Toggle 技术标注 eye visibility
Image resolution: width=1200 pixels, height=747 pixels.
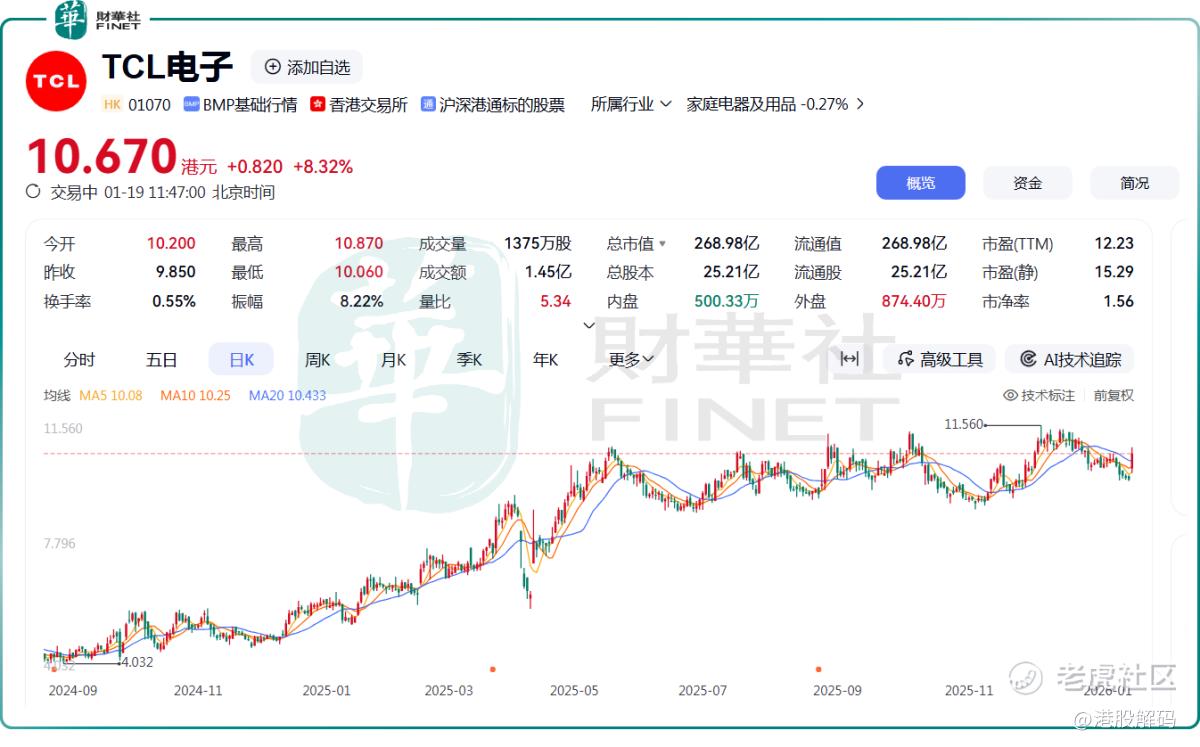1010,396
